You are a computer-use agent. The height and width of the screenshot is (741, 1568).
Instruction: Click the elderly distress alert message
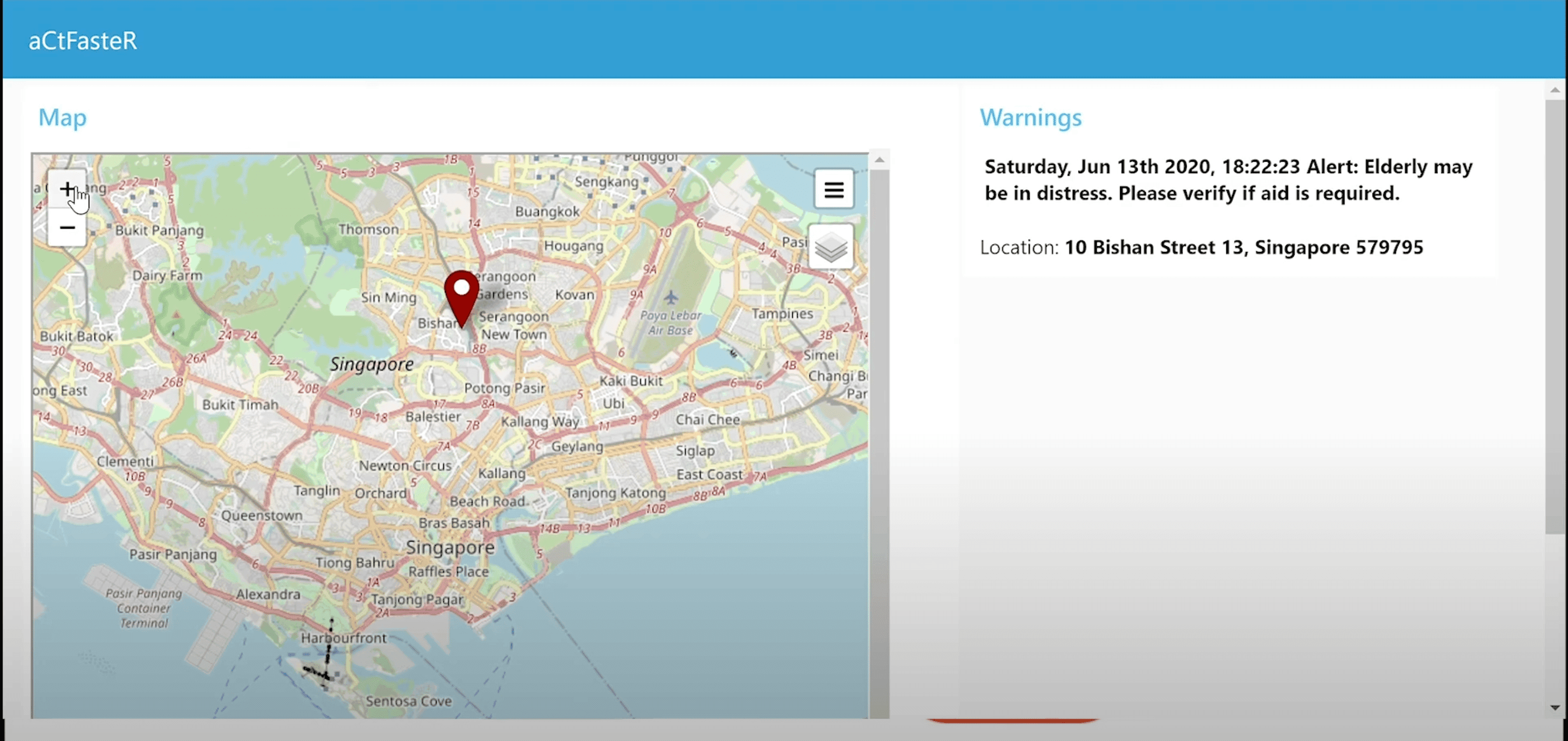pos(1228,179)
